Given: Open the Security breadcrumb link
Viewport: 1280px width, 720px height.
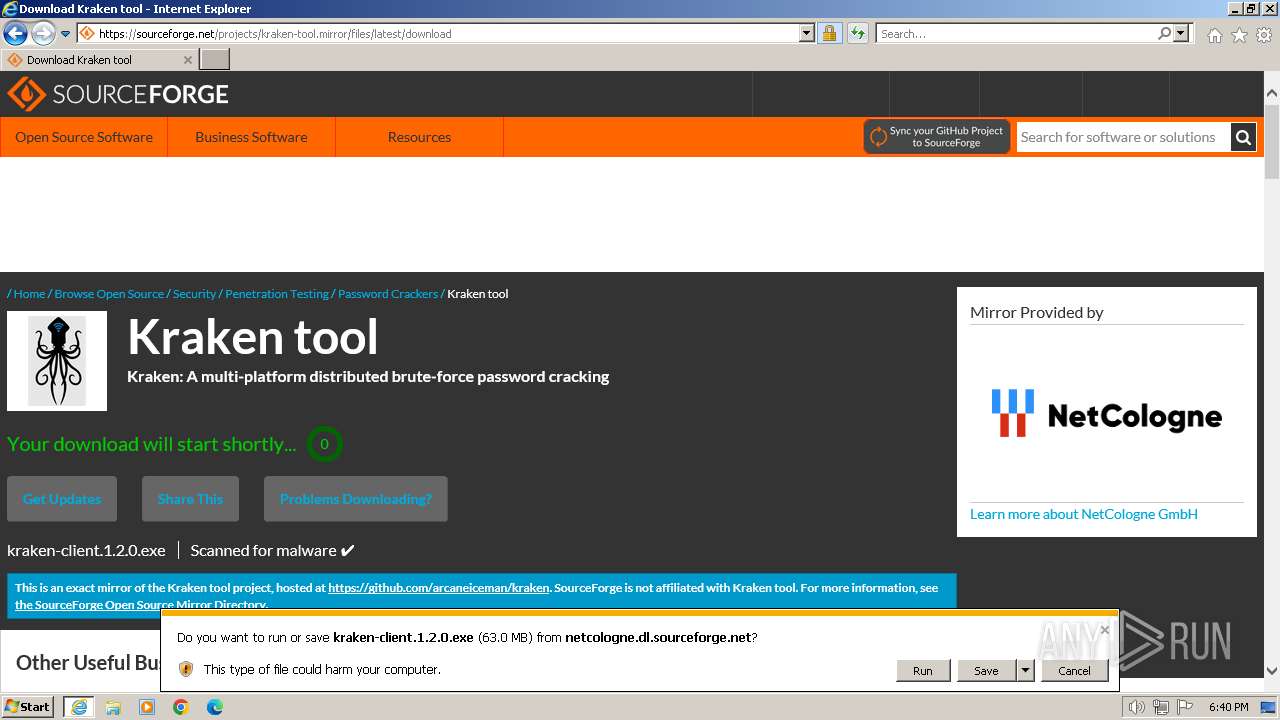Looking at the screenshot, I should [x=194, y=294].
